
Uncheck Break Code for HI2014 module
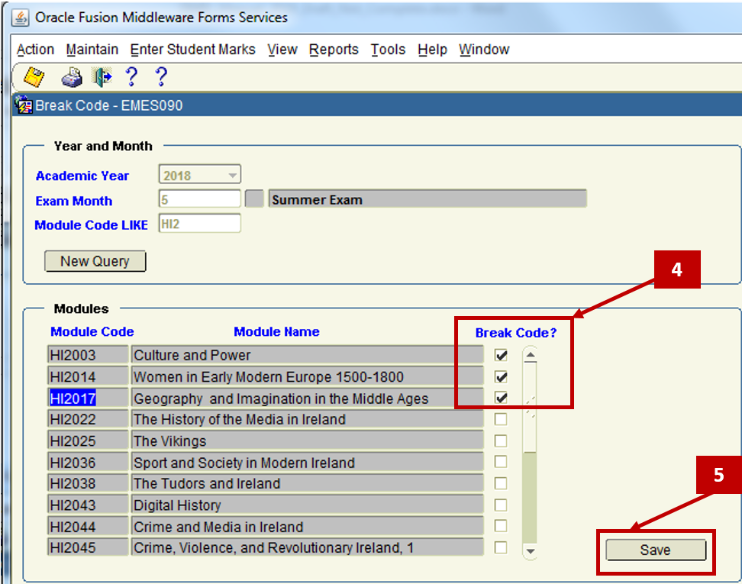501,377
